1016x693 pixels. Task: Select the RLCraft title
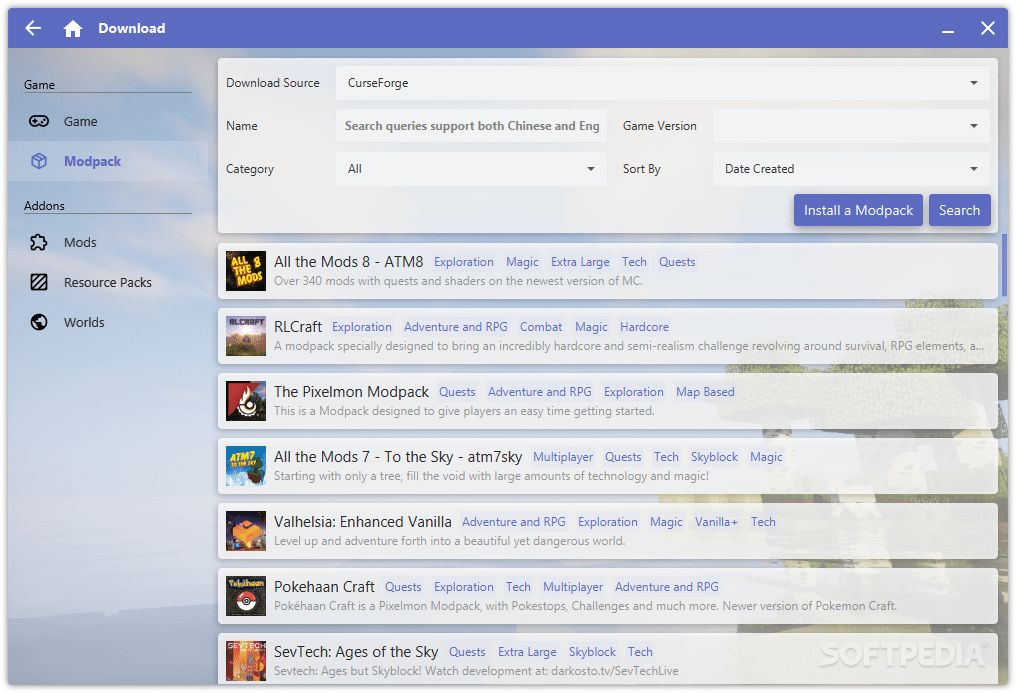(x=298, y=326)
